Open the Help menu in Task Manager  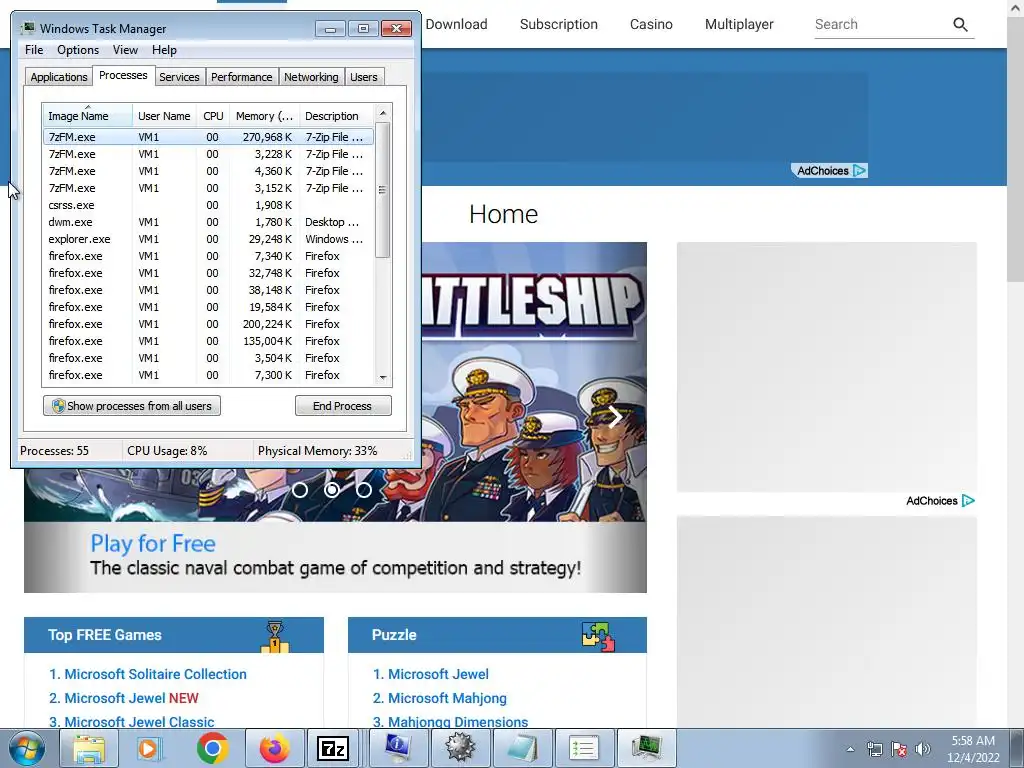[x=164, y=50]
